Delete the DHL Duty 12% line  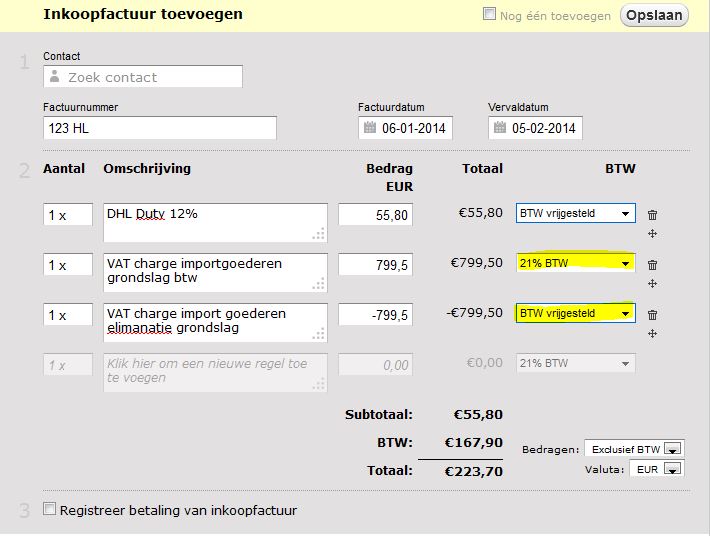652,214
